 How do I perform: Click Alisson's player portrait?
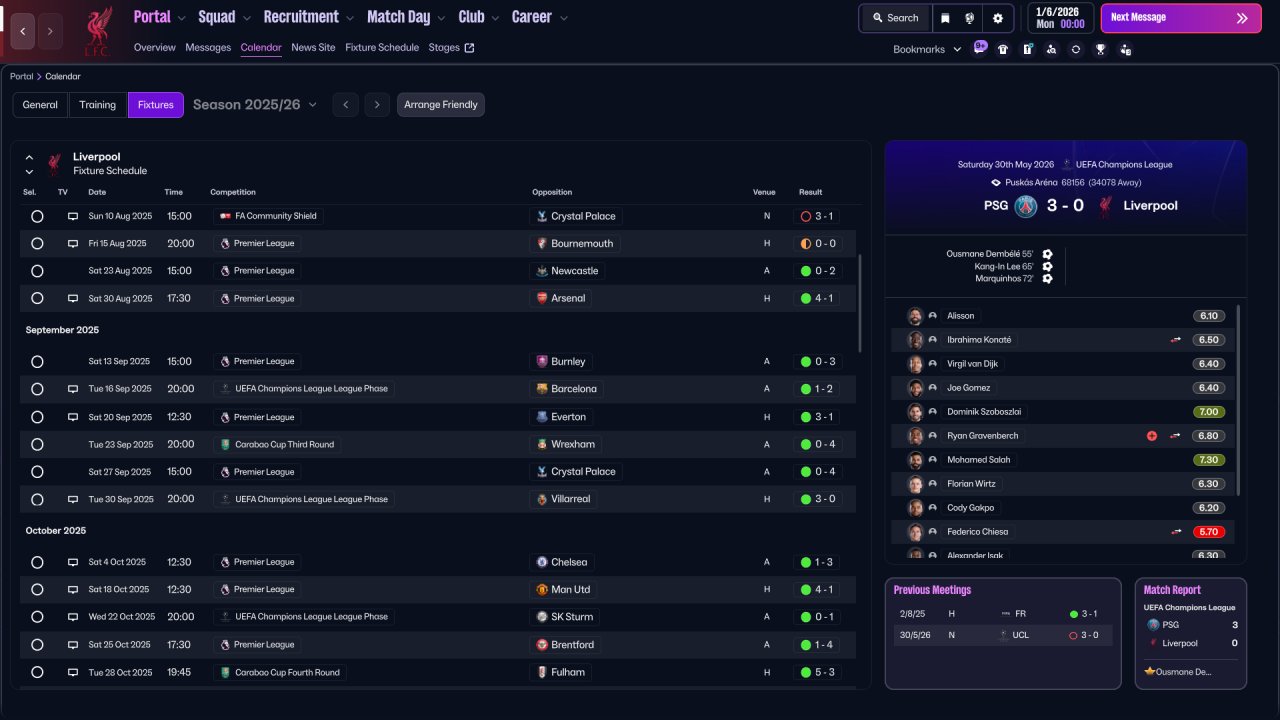pyautogui.click(x=915, y=316)
